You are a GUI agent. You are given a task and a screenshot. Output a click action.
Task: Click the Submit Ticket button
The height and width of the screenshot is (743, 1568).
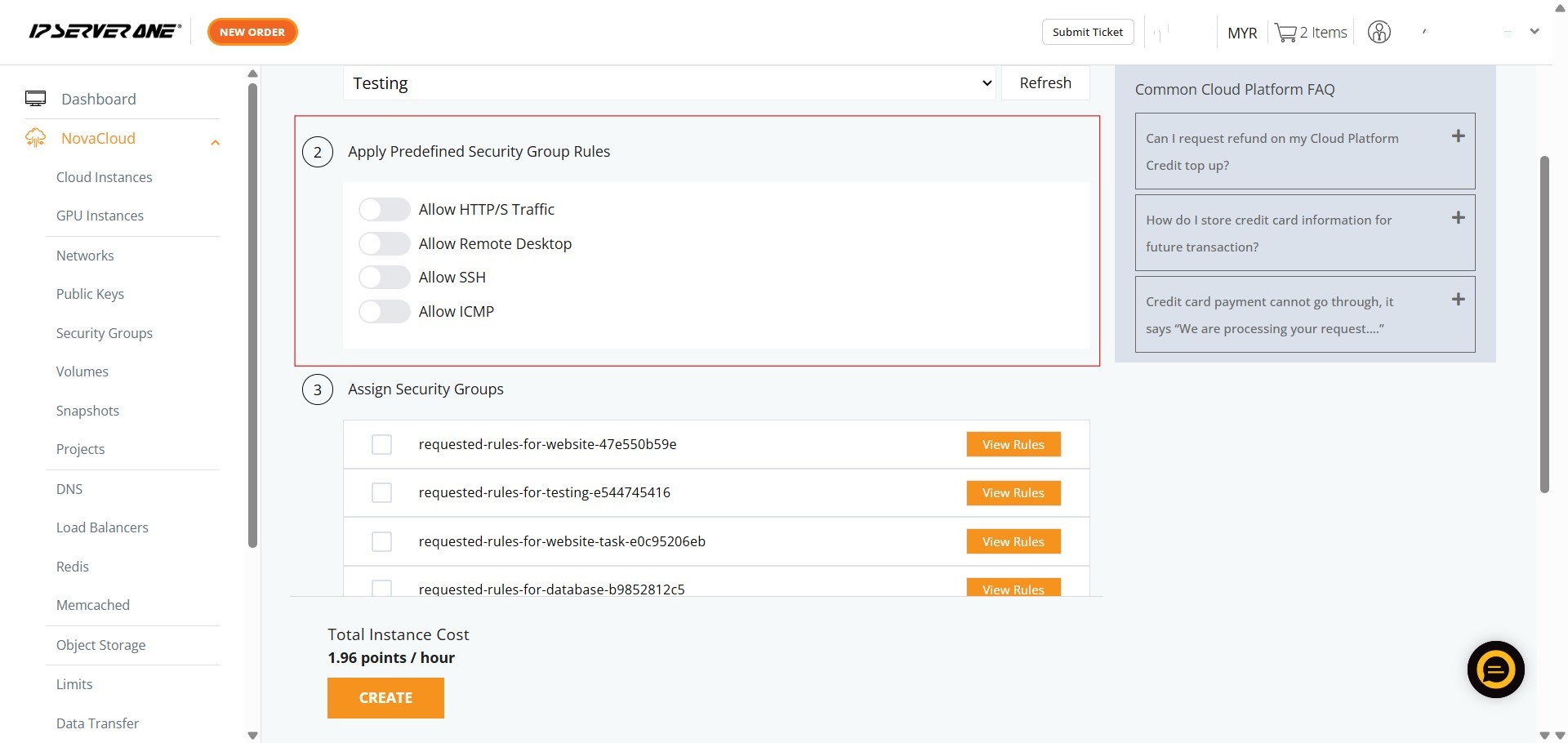(1087, 32)
